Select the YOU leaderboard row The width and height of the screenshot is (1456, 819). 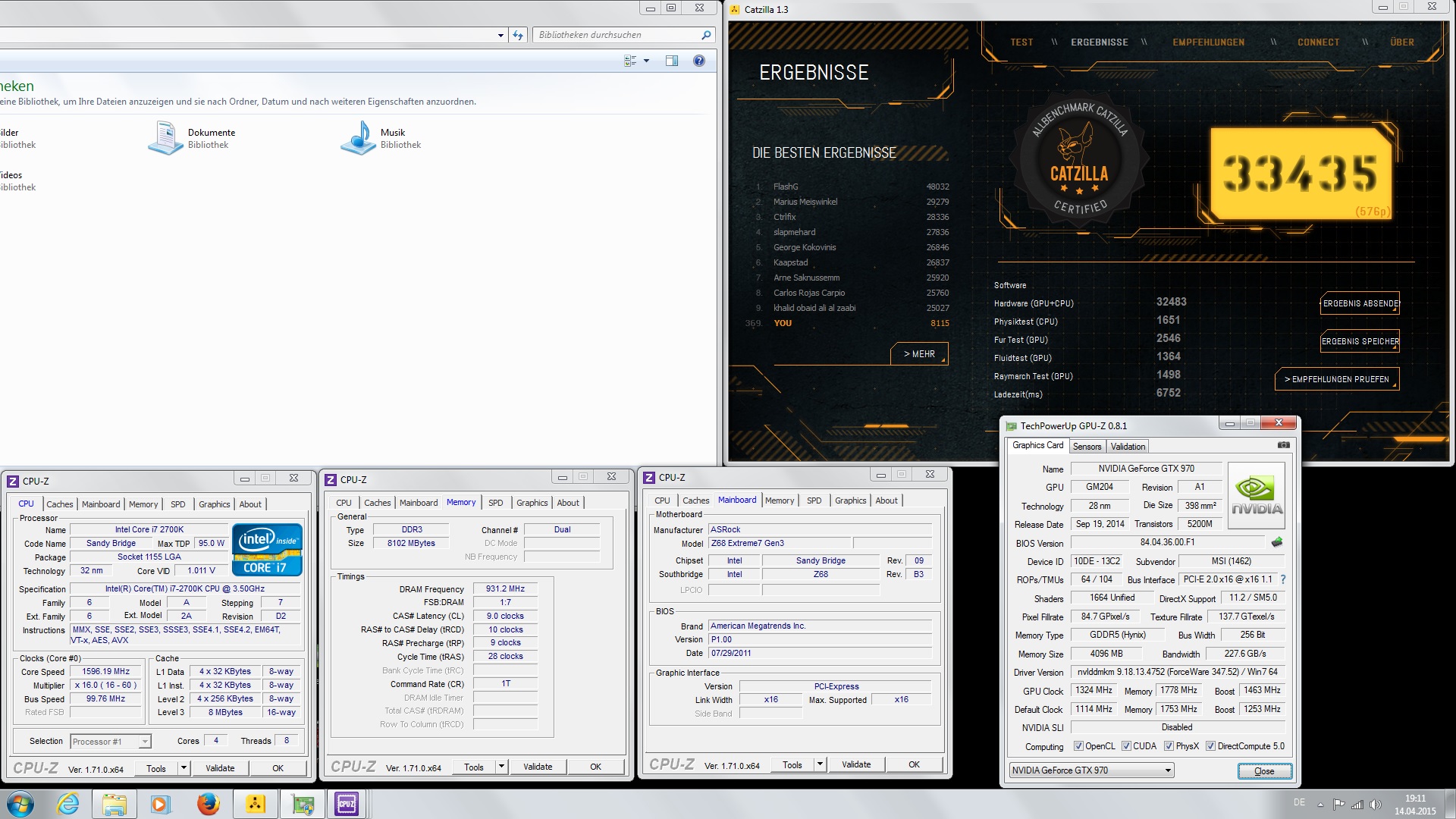coord(848,323)
